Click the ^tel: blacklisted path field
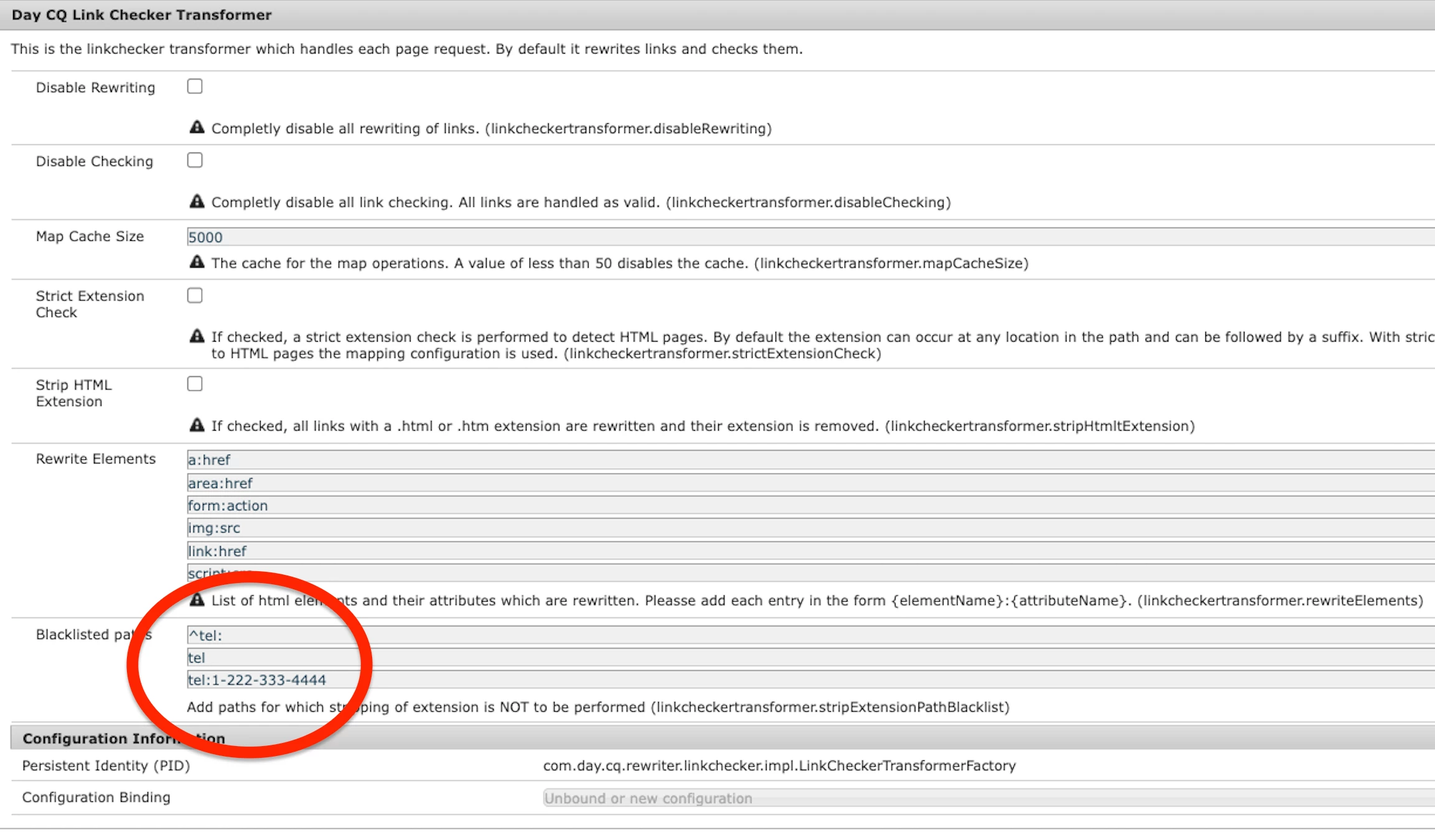Viewport: 1435px width, 840px height. [x=809, y=635]
